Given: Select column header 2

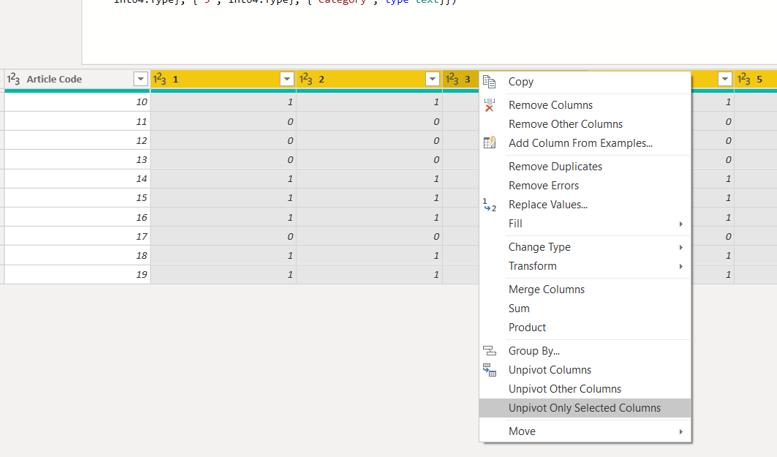Looking at the screenshot, I should tap(369, 79).
